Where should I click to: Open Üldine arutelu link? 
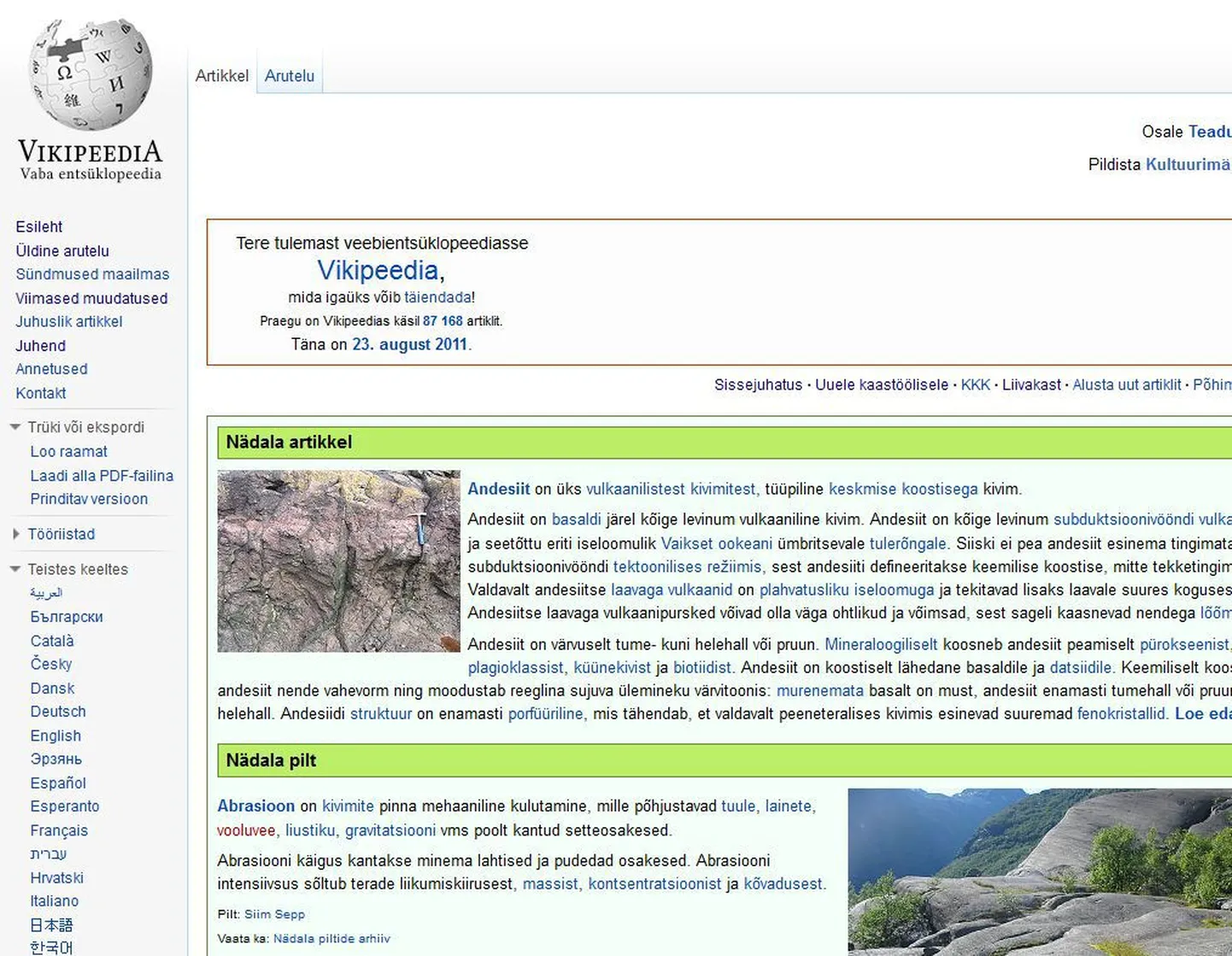click(x=62, y=250)
